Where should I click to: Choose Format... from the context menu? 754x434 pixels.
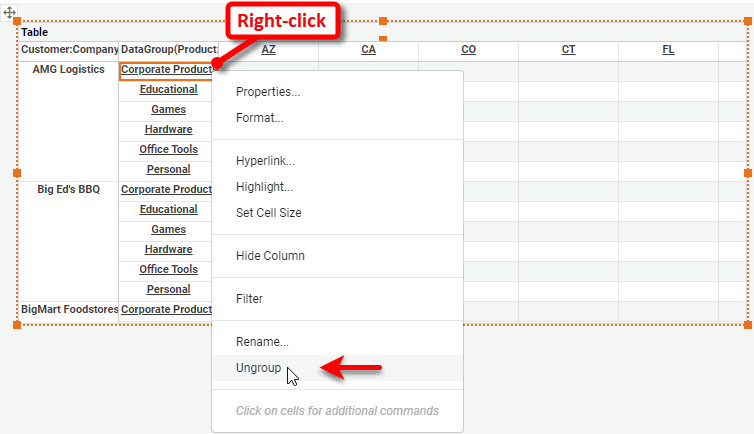pos(259,118)
